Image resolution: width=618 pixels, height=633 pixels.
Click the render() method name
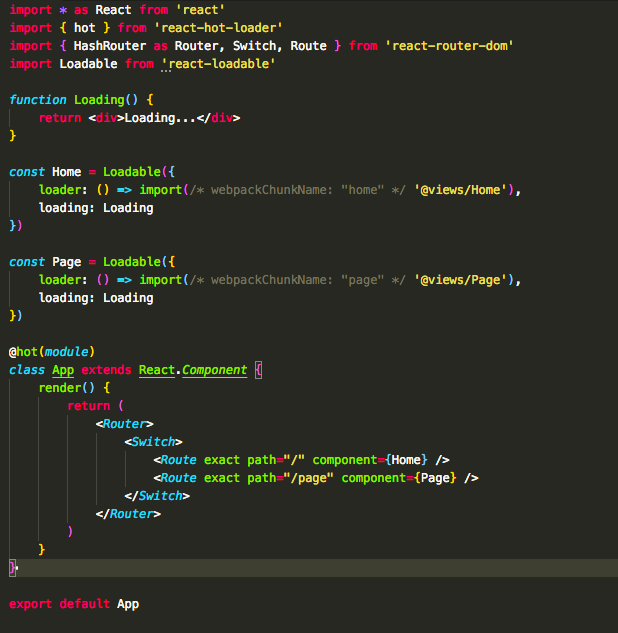tap(59, 388)
